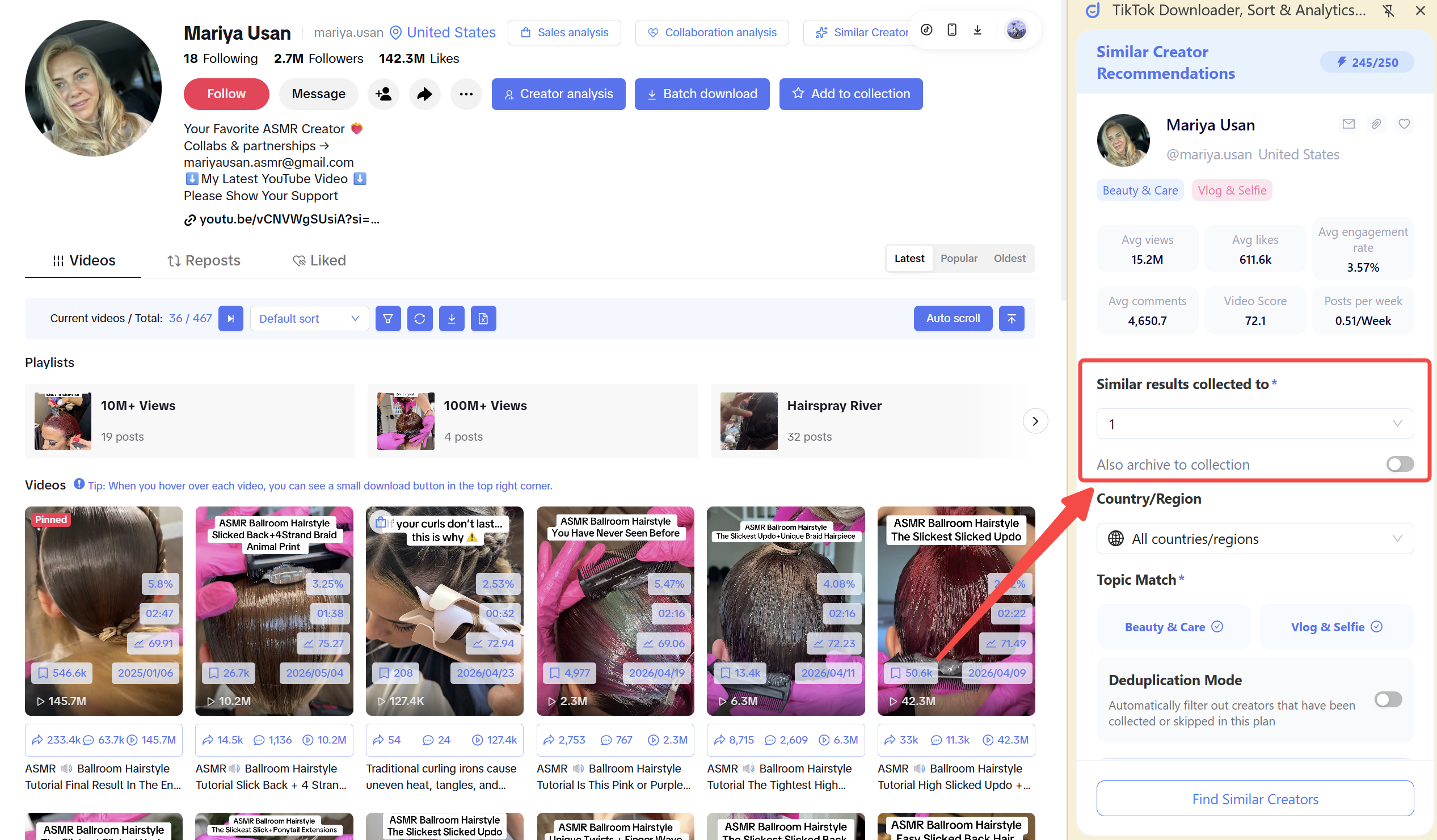Click the skip-to-end icon beside video count
The width and height of the screenshot is (1437, 840).
pos(231,318)
